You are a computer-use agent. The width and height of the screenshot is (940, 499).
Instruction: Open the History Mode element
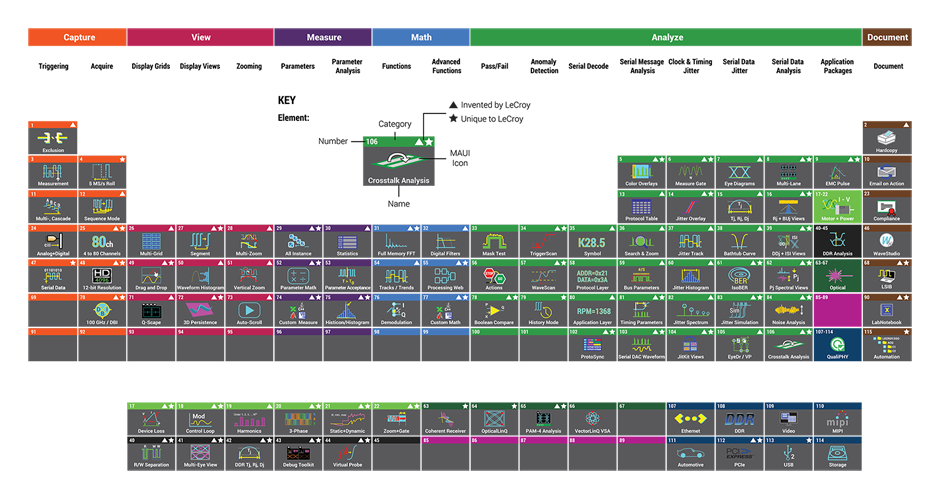click(x=543, y=310)
